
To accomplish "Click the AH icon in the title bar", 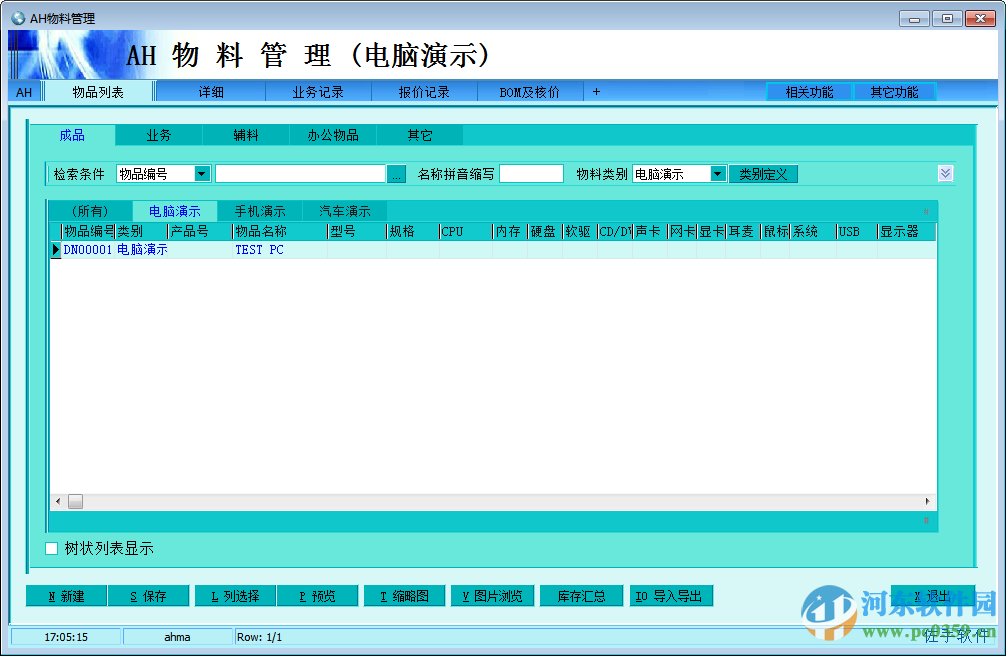I will click(x=18, y=17).
